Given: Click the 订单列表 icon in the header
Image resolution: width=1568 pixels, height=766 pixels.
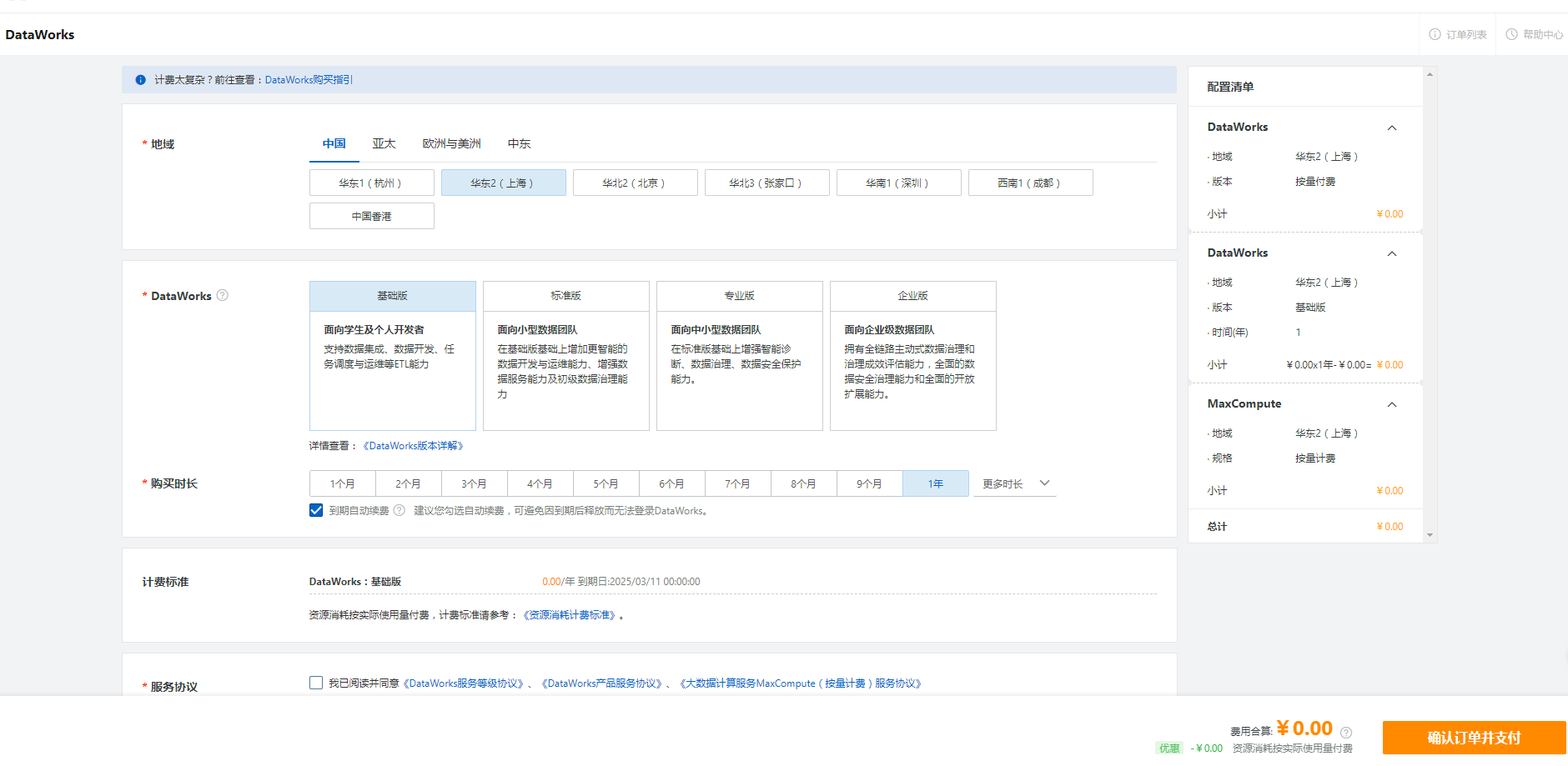Looking at the screenshot, I should click(x=1435, y=34).
